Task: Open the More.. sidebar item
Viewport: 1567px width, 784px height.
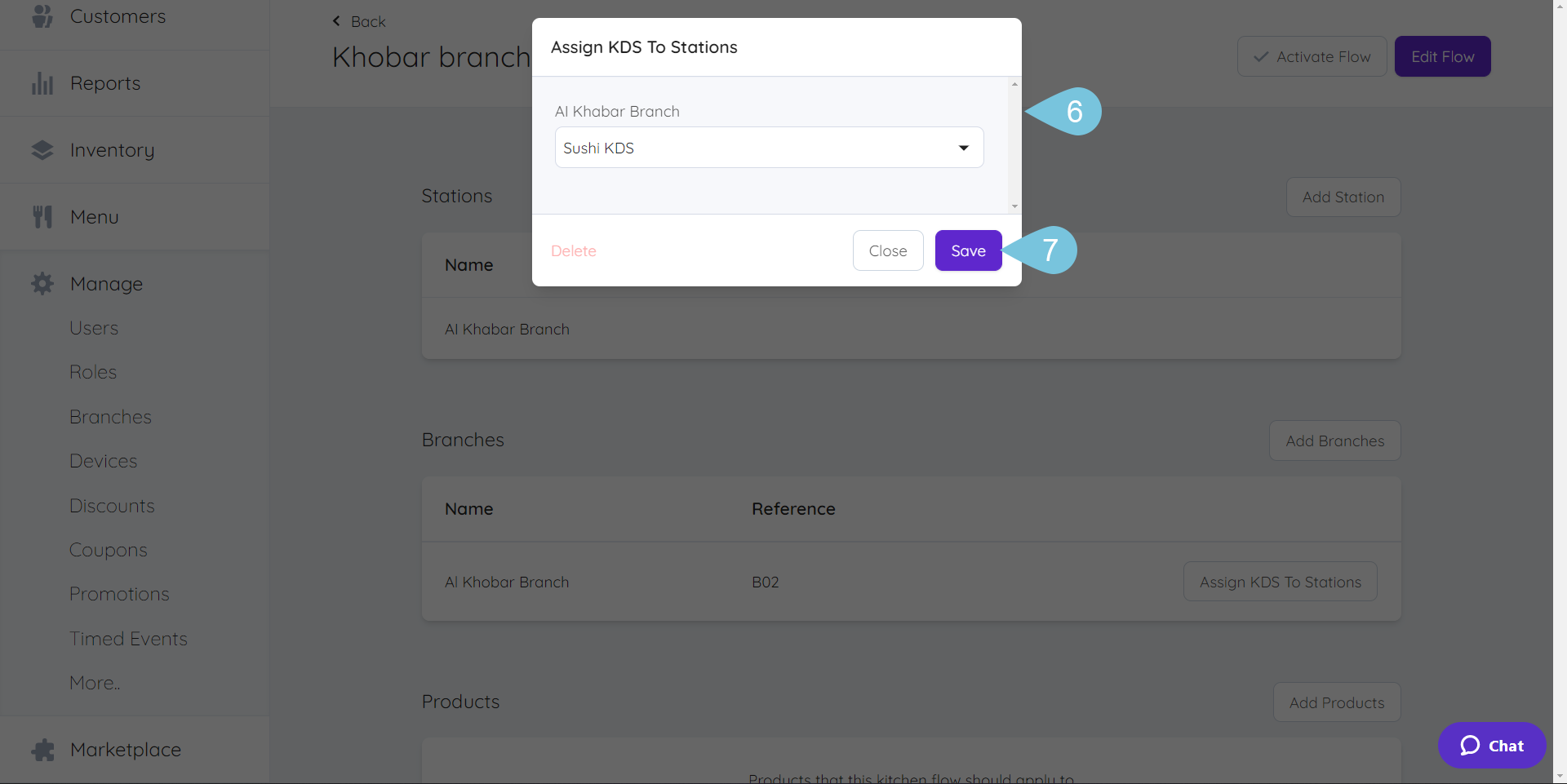Action: click(95, 683)
